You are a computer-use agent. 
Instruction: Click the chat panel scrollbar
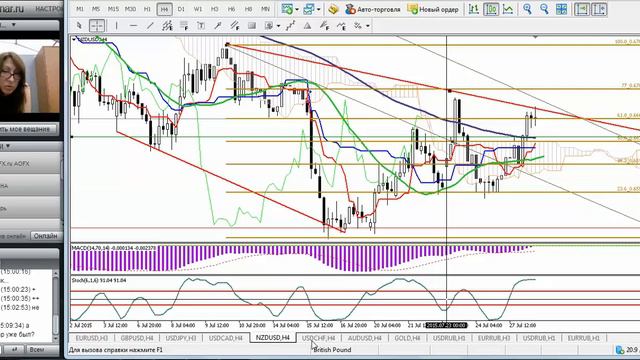click(56, 305)
